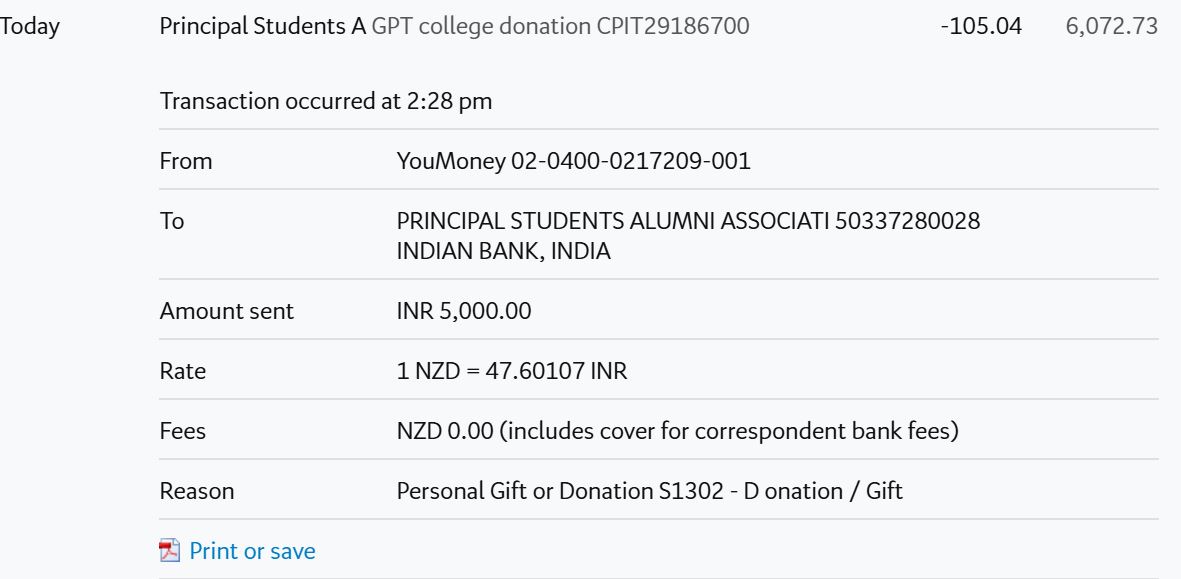Click the From field label
Image resolution: width=1181 pixels, height=579 pixels.
pos(186,161)
